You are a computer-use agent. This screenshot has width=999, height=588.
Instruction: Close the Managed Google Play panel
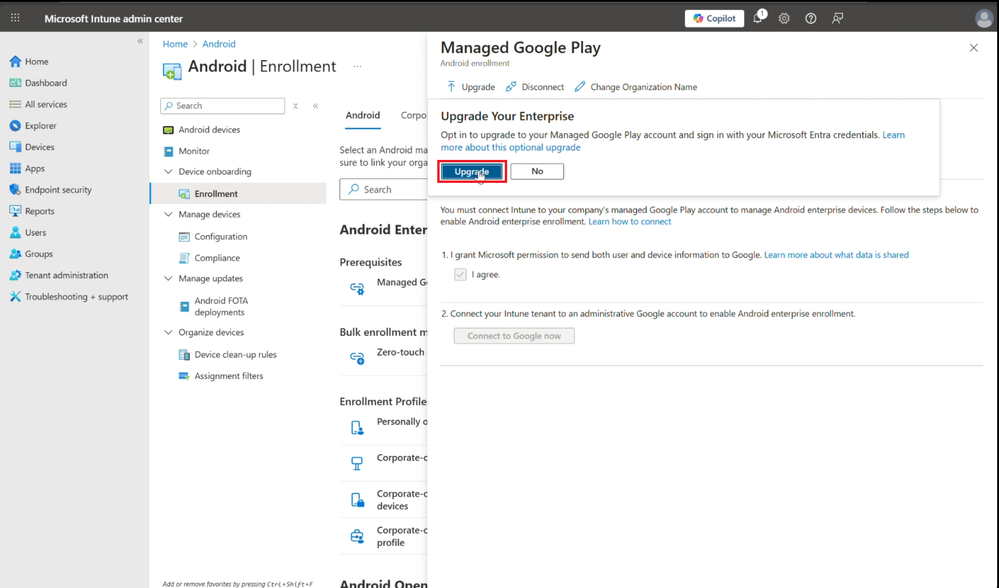[974, 48]
